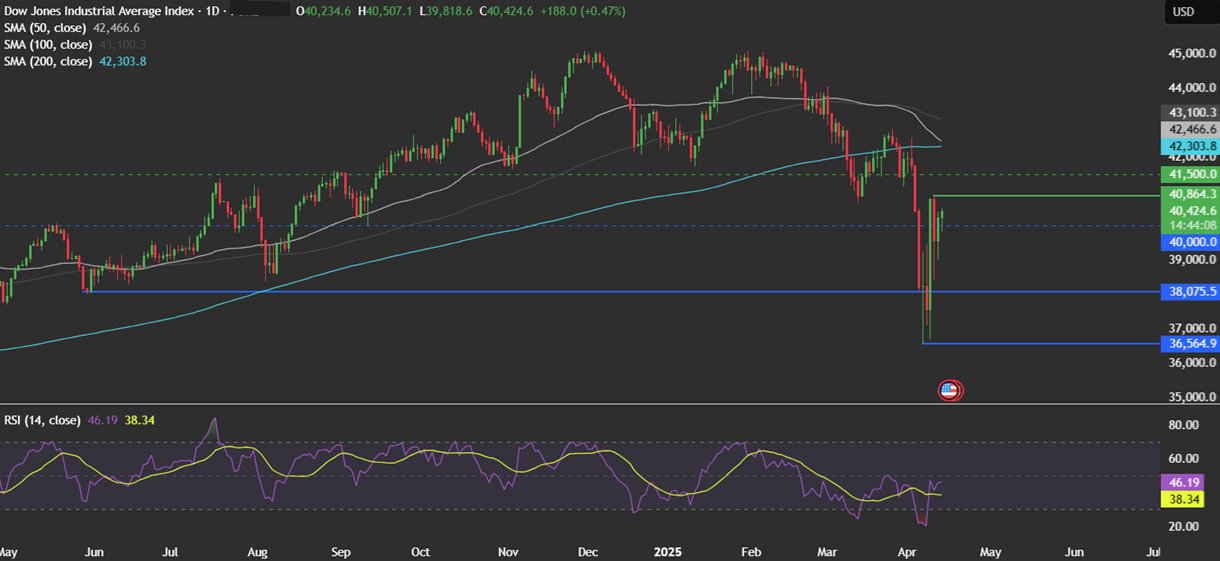
Task: Click the low value L39,818.6 in header
Action: tap(446, 11)
